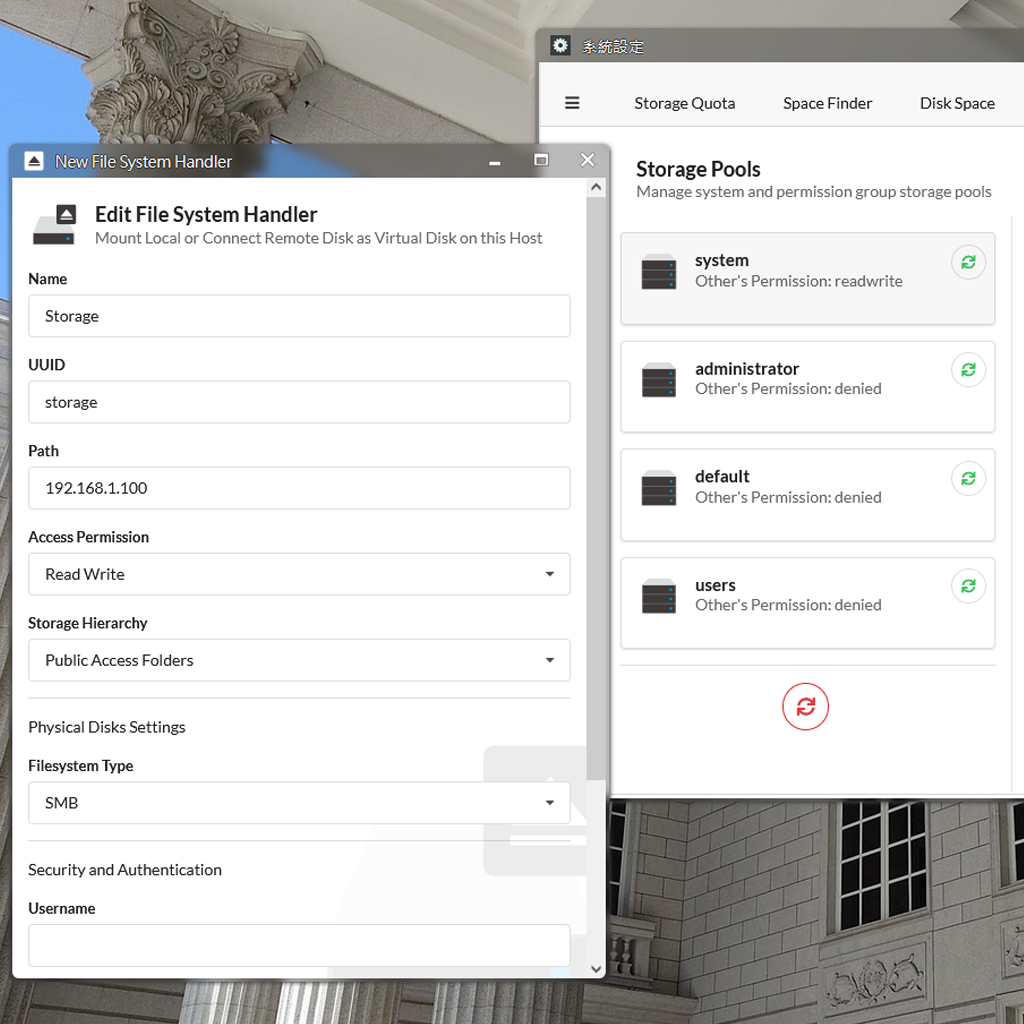
Task: Click the Path field containing 192.168.1.100
Action: point(299,488)
